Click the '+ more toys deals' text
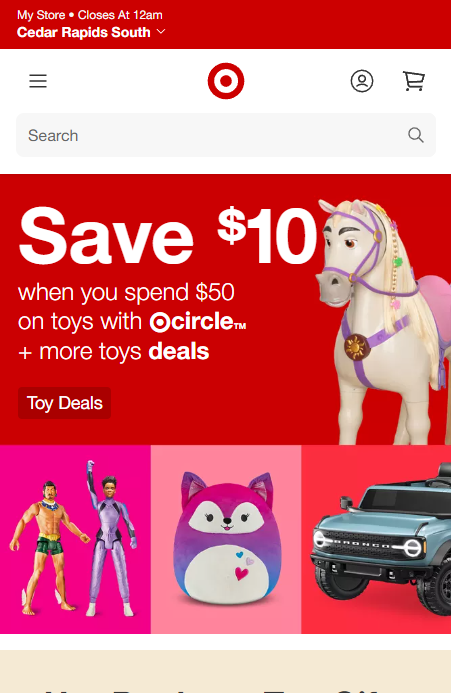 114,352
